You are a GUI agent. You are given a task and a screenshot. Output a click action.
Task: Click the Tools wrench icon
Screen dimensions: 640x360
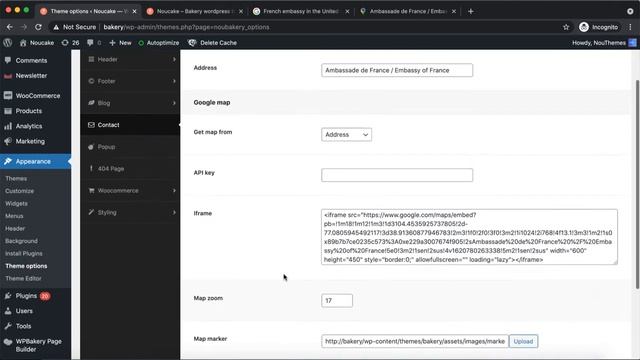(8, 326)
